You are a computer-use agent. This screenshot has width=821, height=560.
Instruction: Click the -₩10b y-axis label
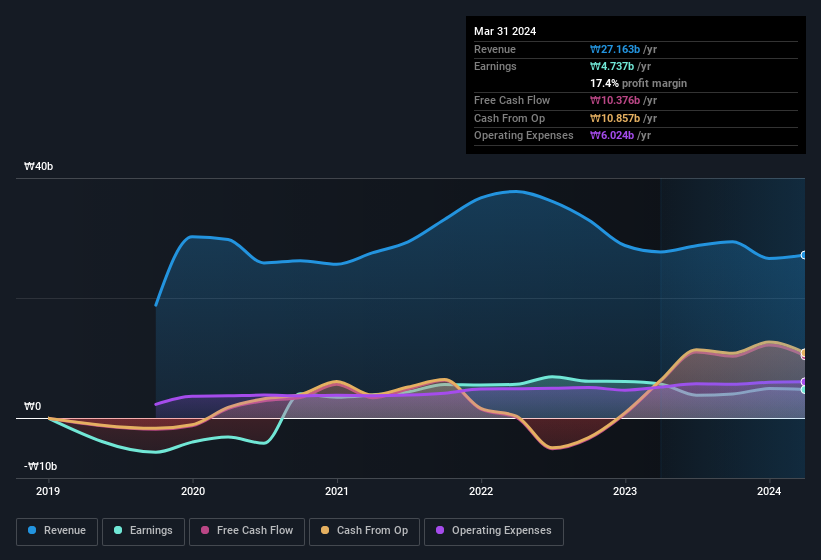40,466
